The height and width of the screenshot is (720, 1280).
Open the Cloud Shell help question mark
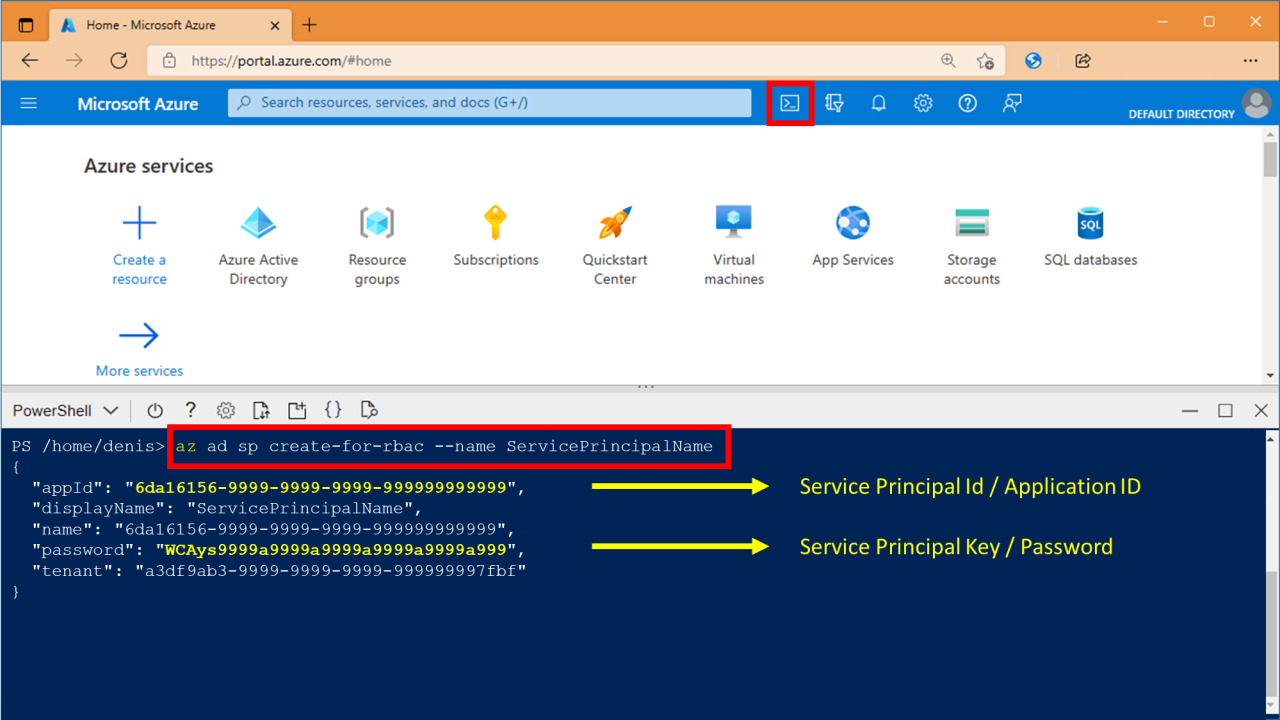click(x=190, y=410)
